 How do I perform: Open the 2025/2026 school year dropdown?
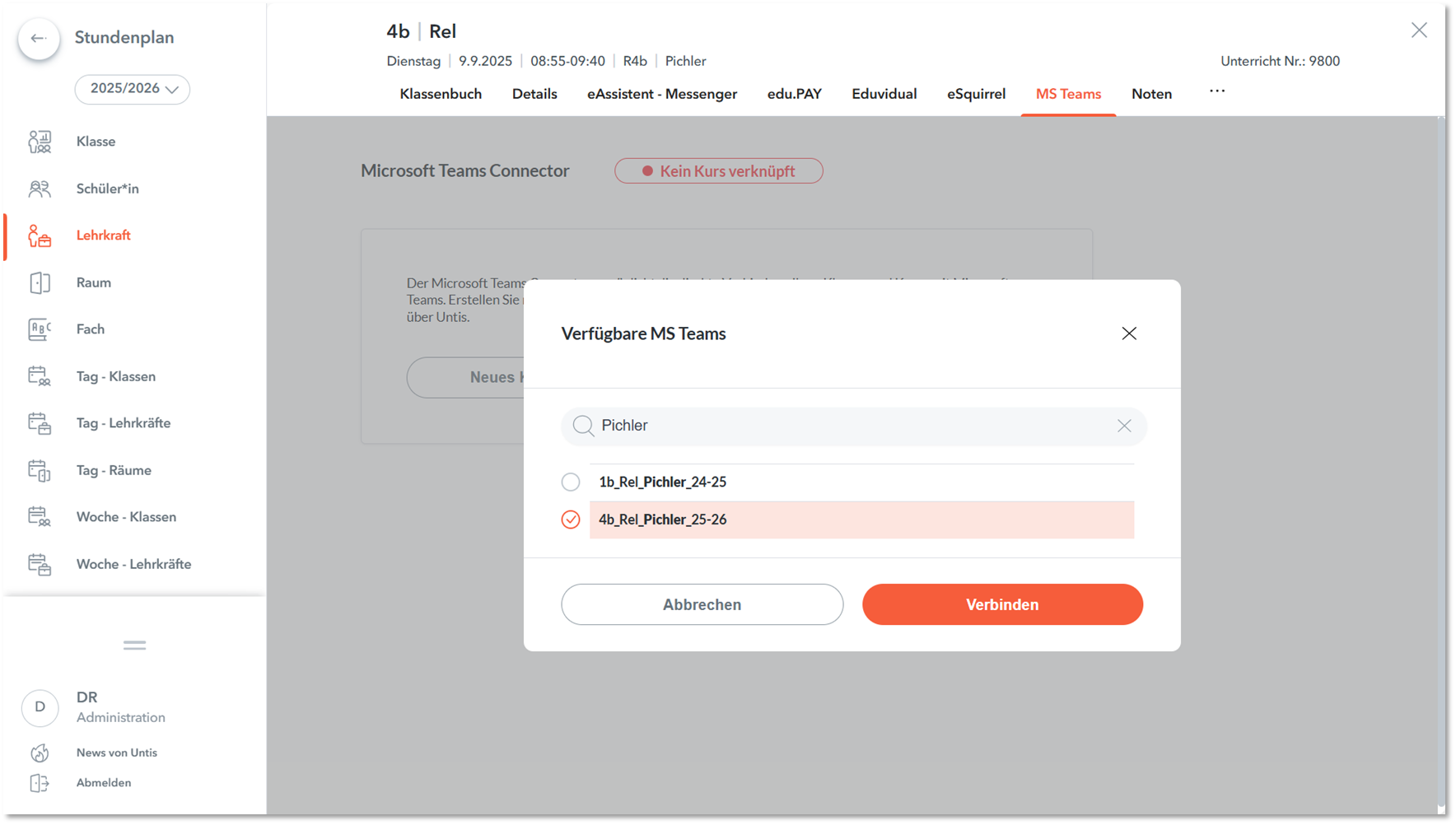(x=133, y=89)
